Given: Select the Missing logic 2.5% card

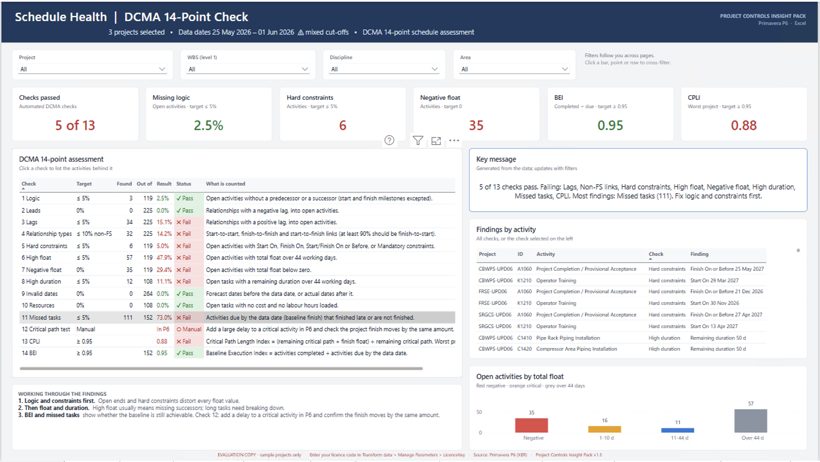Looking at the screenshot, I should point(209,114).
